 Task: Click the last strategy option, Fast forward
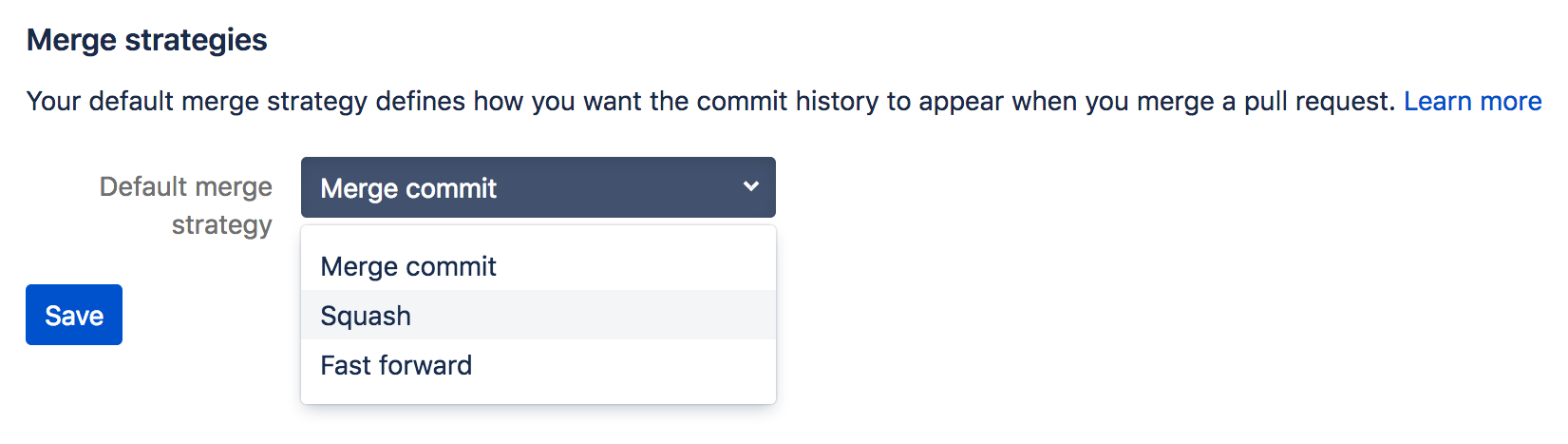point(397,365)
